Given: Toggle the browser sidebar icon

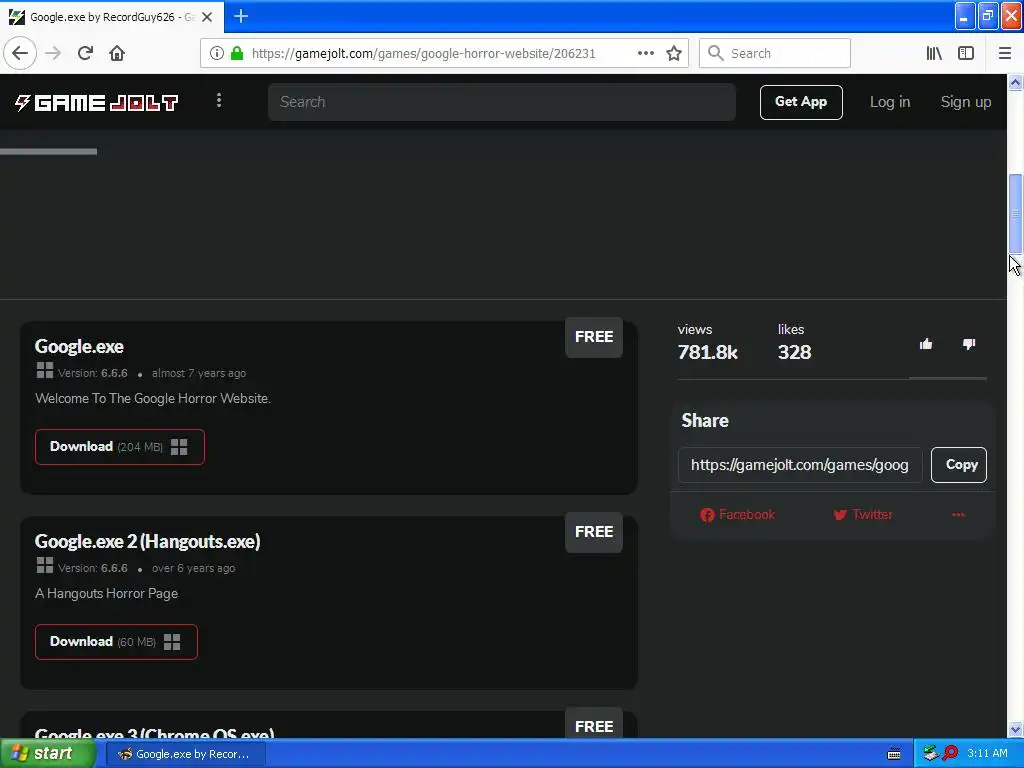Looking at the screenshot, I should [x=966, y=53].
